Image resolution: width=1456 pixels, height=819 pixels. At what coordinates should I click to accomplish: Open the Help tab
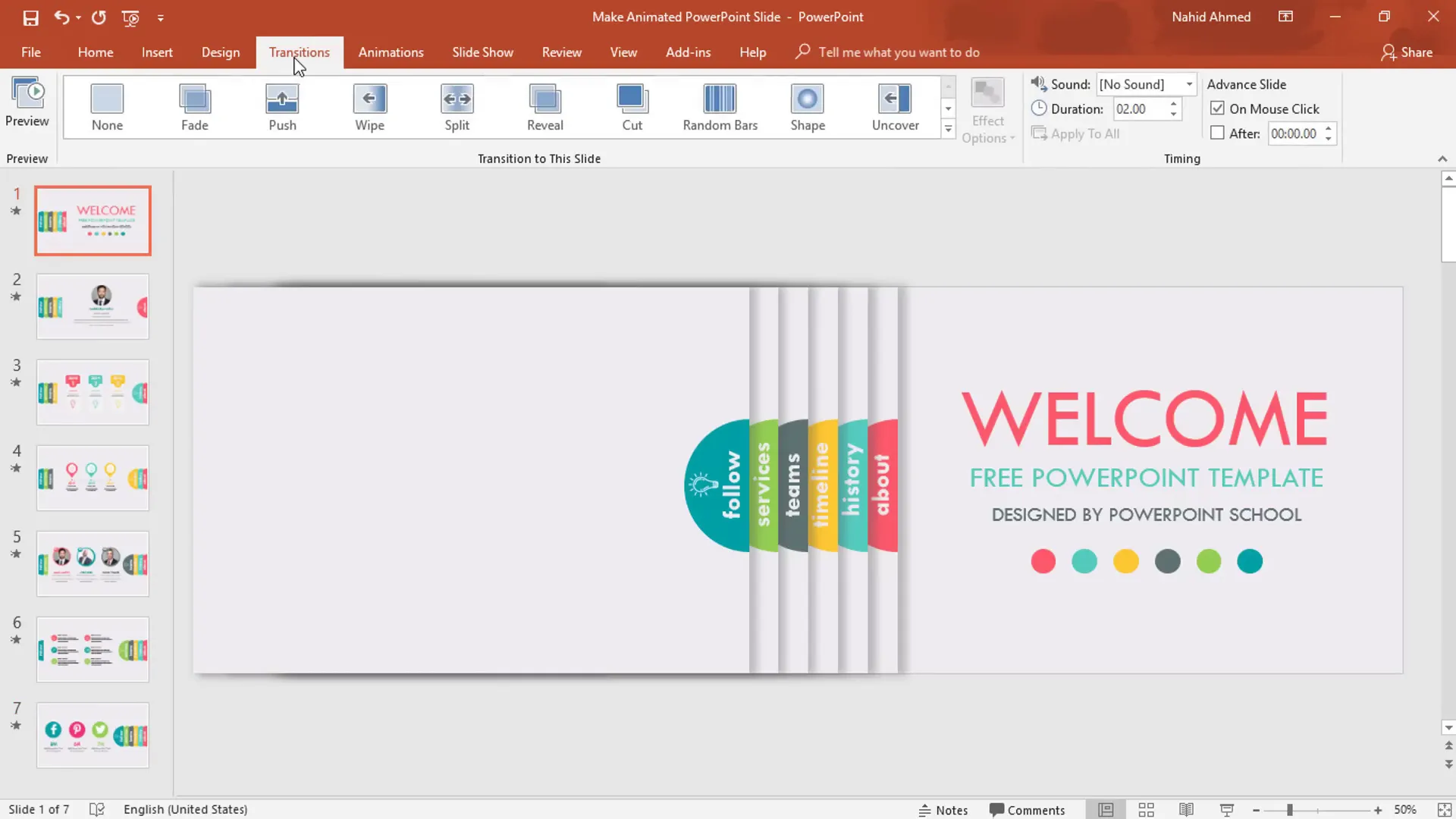753,52
